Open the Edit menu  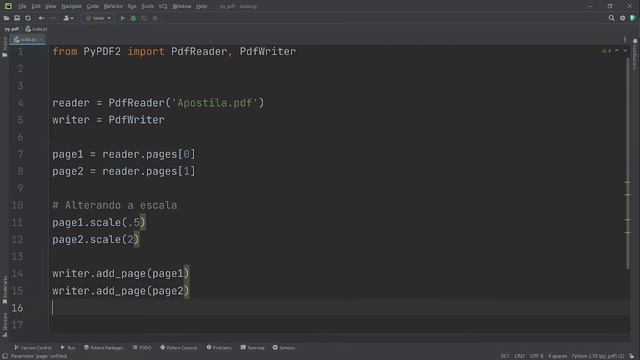(x=36, y=6)
